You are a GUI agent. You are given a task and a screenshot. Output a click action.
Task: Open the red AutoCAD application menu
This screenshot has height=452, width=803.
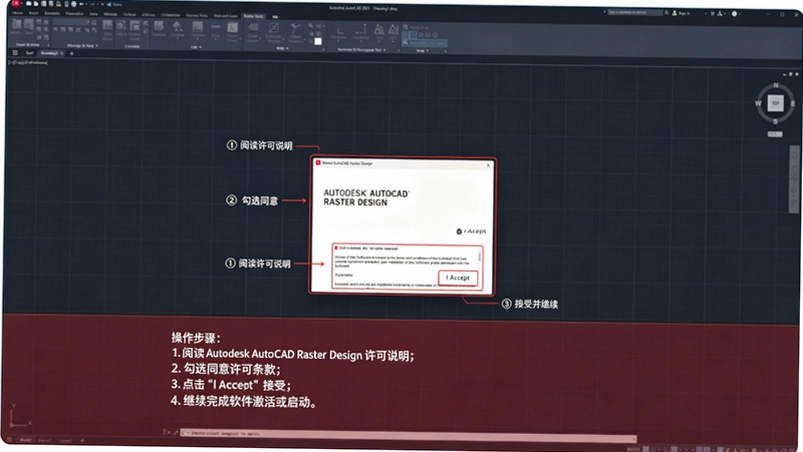tap(16, 4)
